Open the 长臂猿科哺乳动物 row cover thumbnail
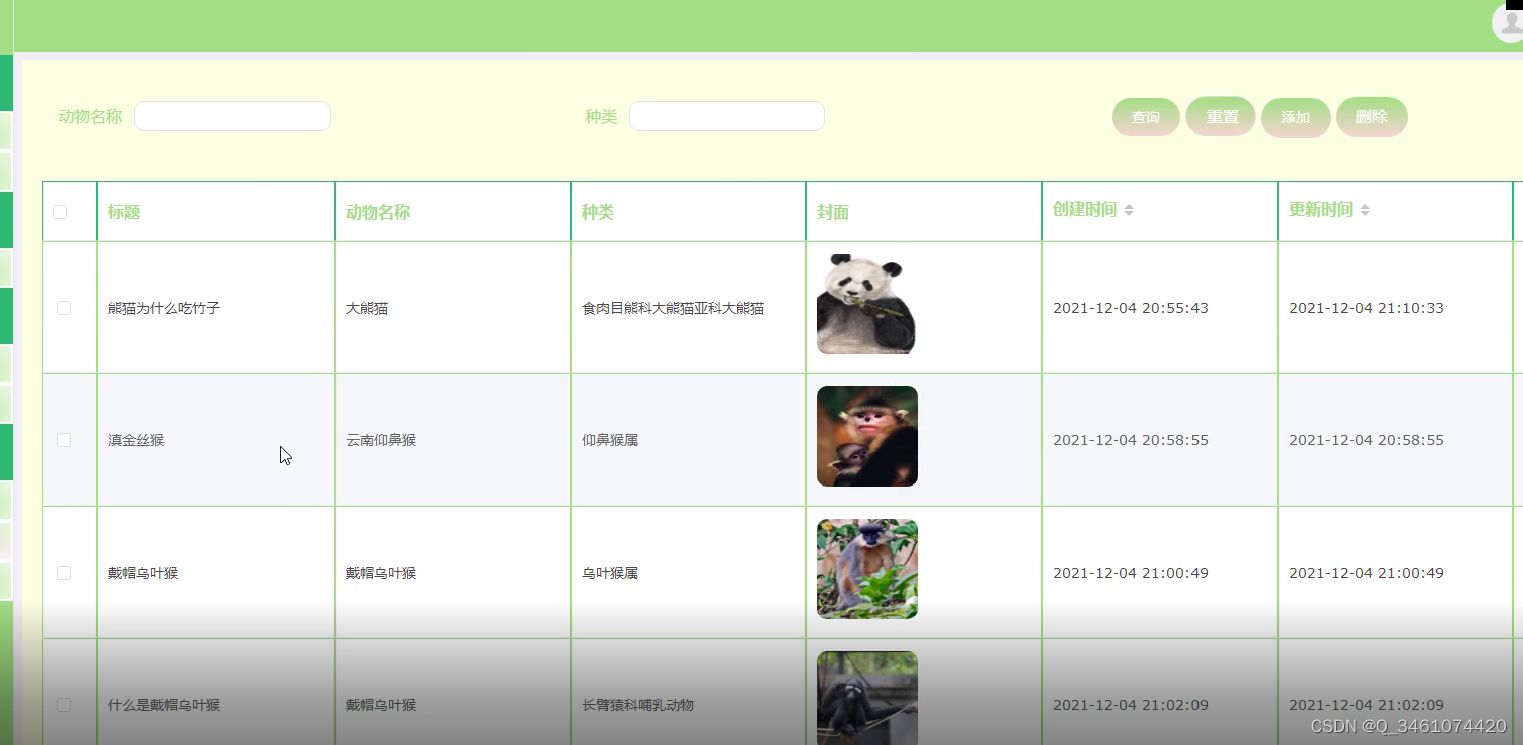 (867, 698)
